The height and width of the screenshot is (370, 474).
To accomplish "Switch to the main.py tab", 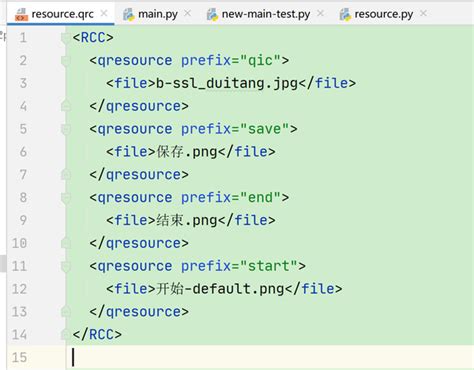I will coord(158,14).
